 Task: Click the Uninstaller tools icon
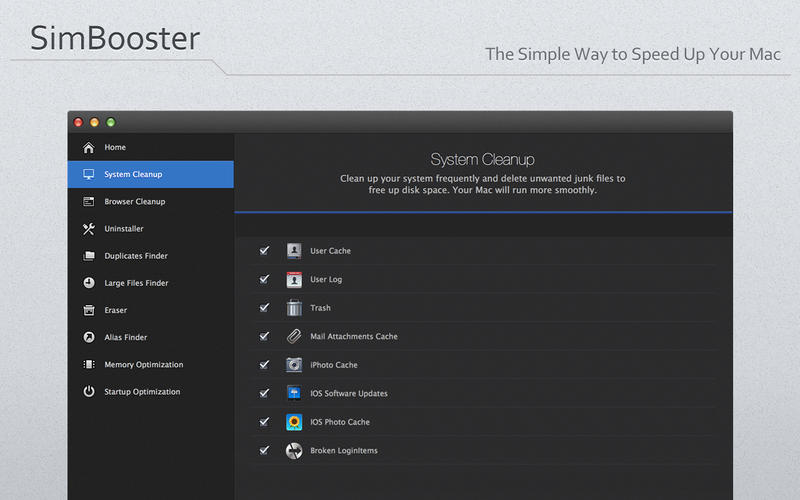tap(89, 229)
